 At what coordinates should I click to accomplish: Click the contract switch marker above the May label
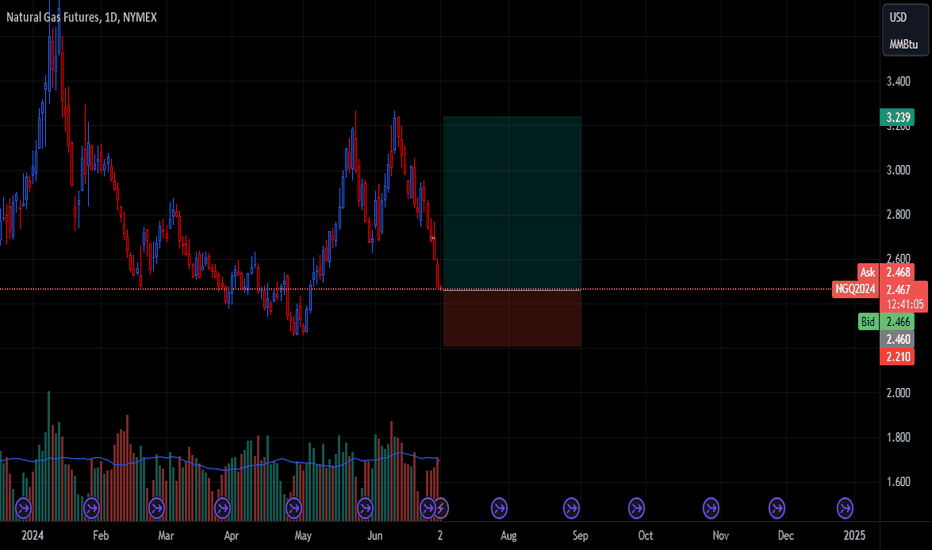[x=294, y=508]
